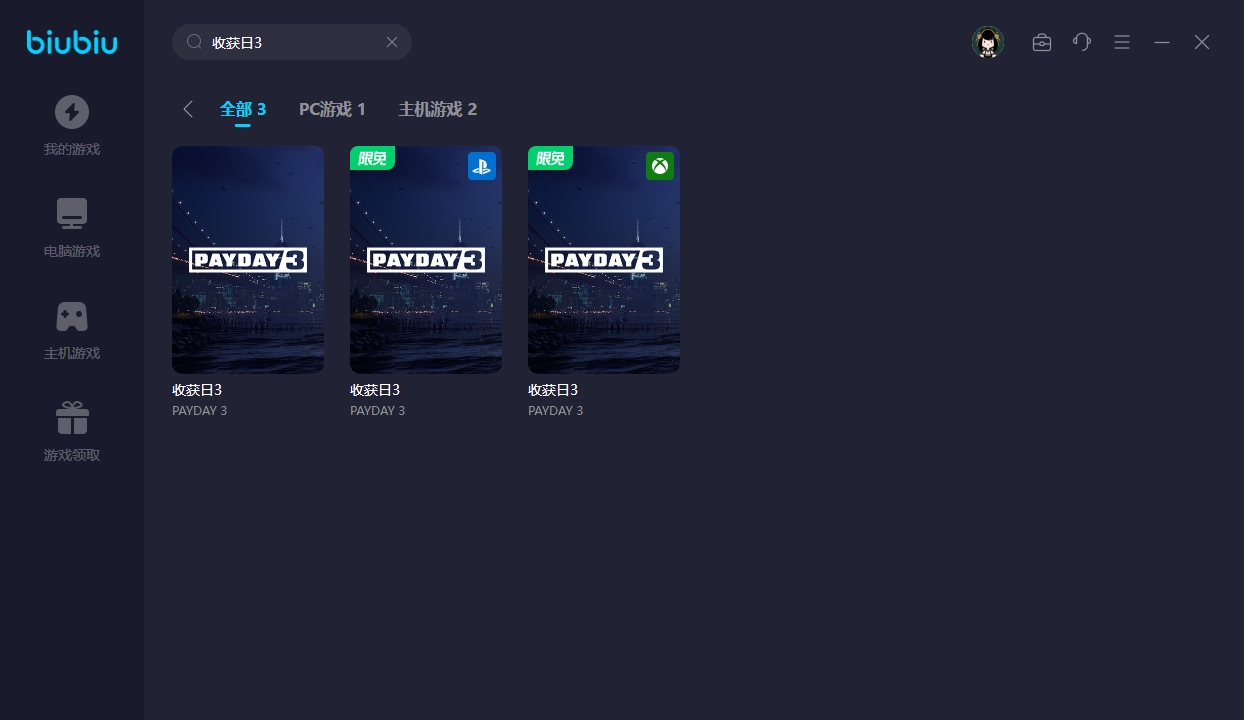The height and width of the screenshot is (720, 1244).
Task: Open 我的游戏 lightning icon
Action: click(x=72, y=112)
